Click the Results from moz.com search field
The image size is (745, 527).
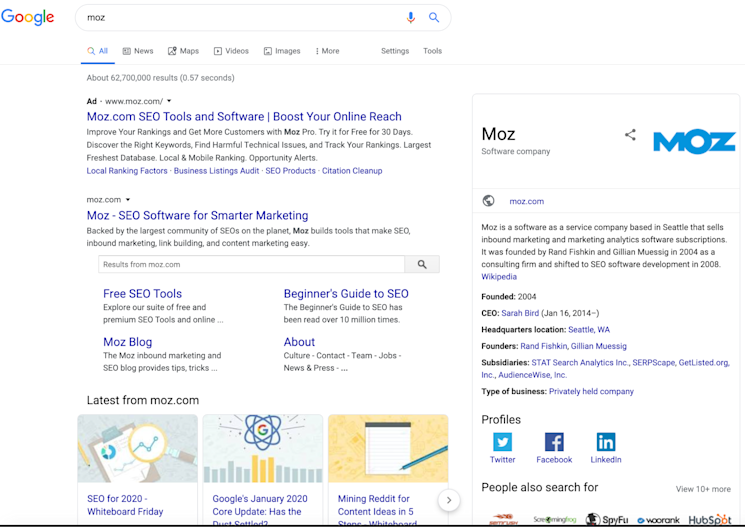(251, 264)
